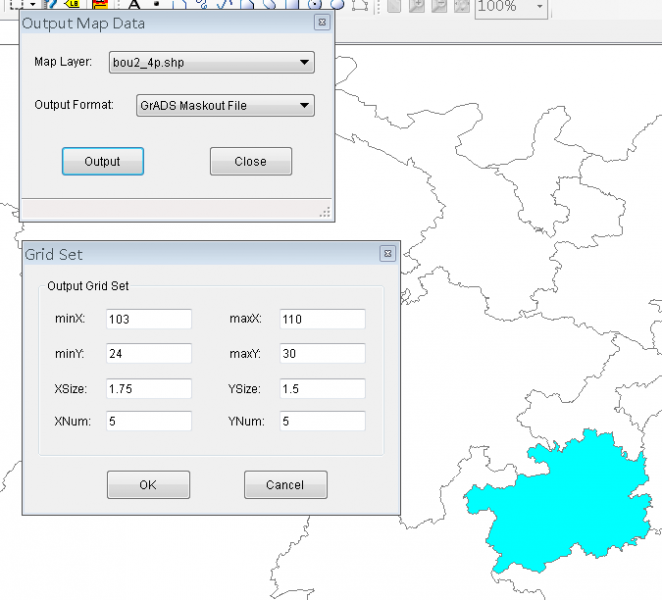The width and height of the screenshot is (662, 600).
Task: Cancel the Grid Set dialog
Action: tap(285, 485)
